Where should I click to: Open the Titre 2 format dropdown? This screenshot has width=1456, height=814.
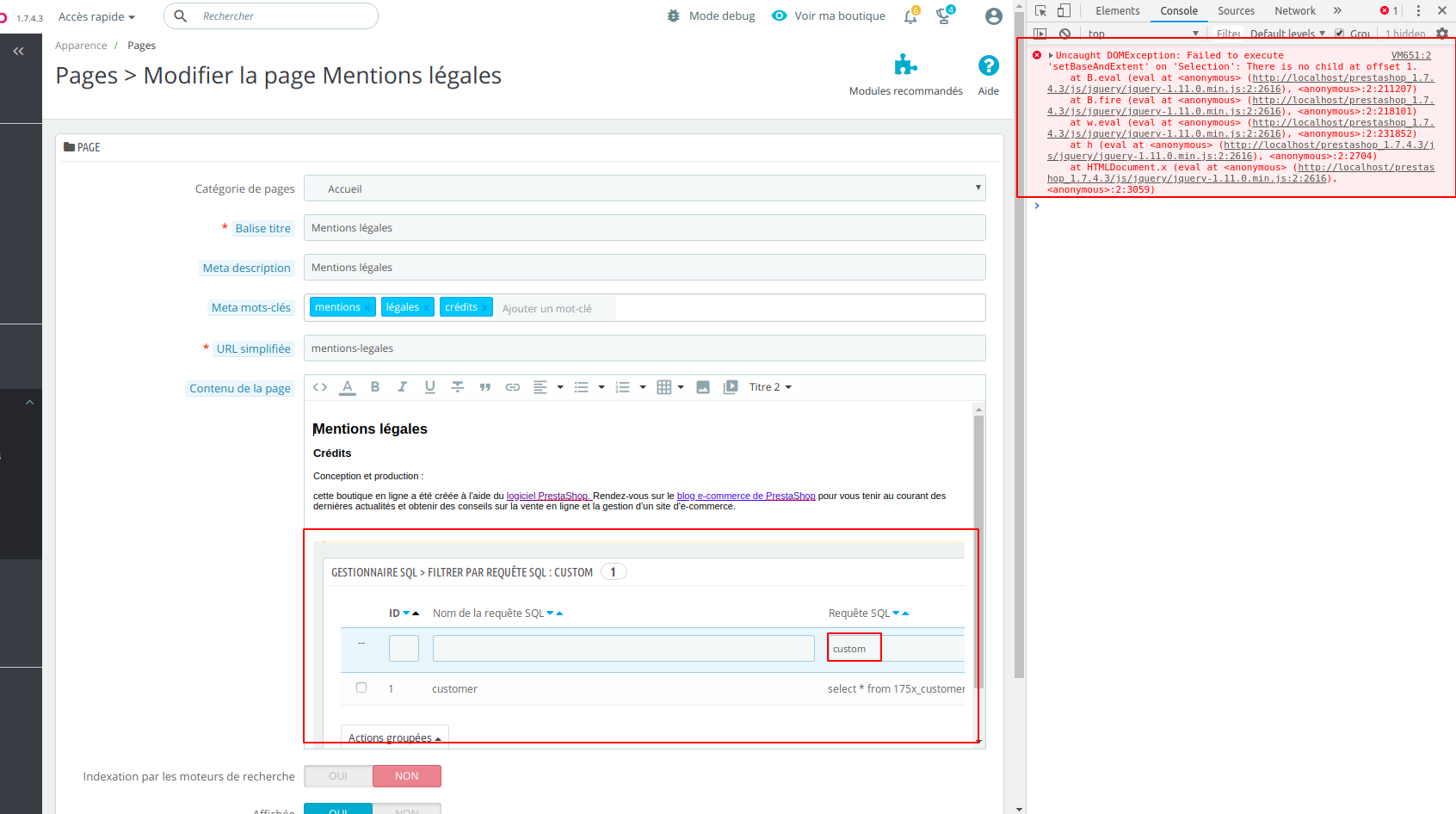[770, 387]
